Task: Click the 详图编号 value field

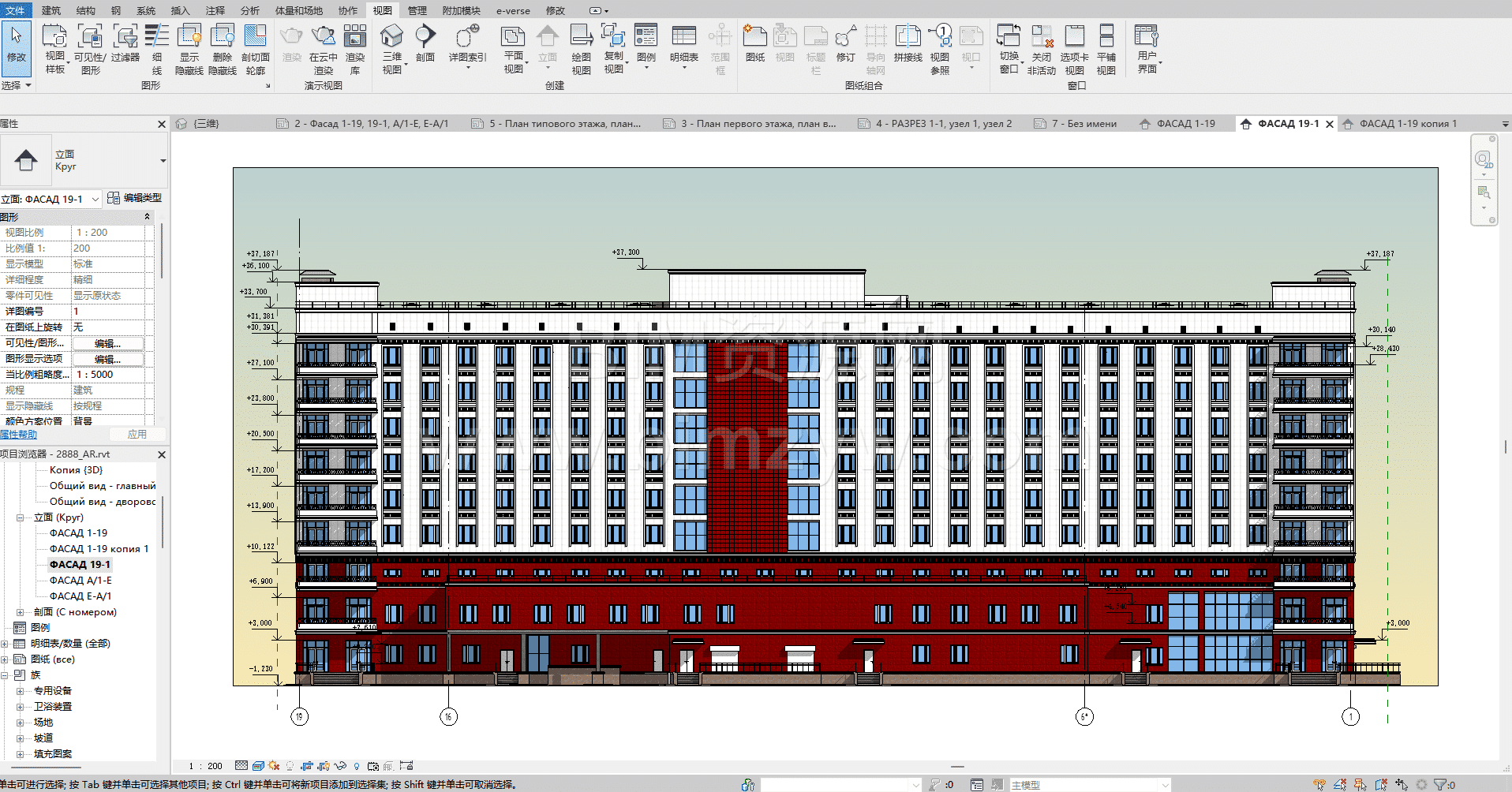Action: coord(109,312)
